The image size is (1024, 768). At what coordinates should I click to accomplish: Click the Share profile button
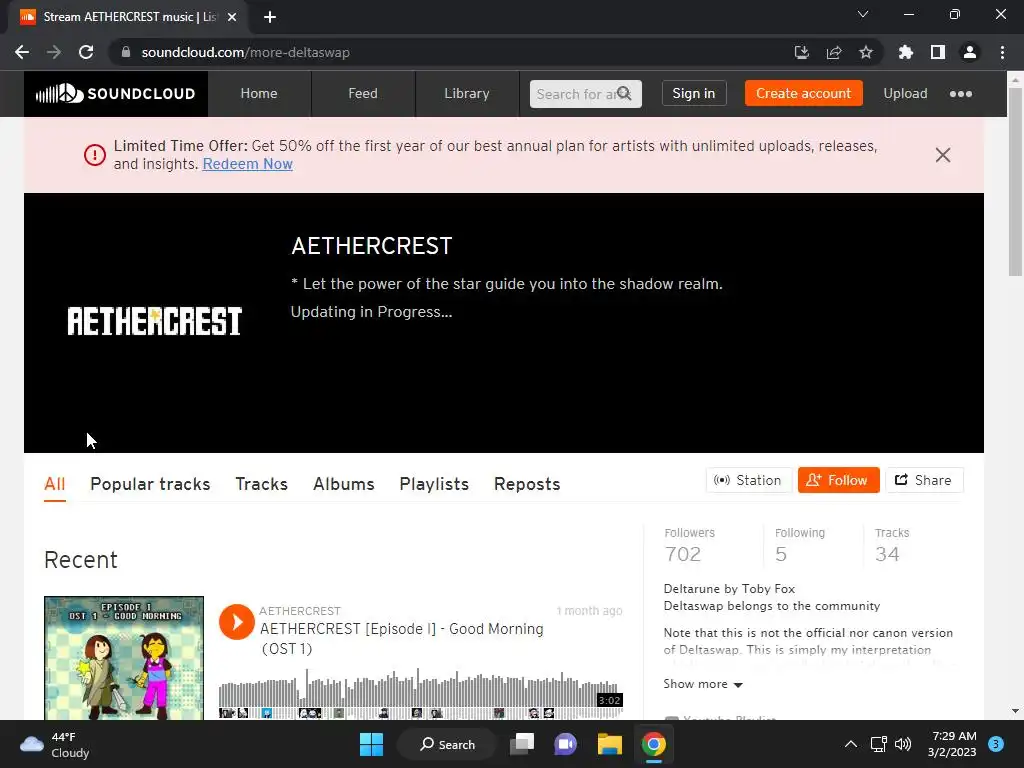click(924, 480)
